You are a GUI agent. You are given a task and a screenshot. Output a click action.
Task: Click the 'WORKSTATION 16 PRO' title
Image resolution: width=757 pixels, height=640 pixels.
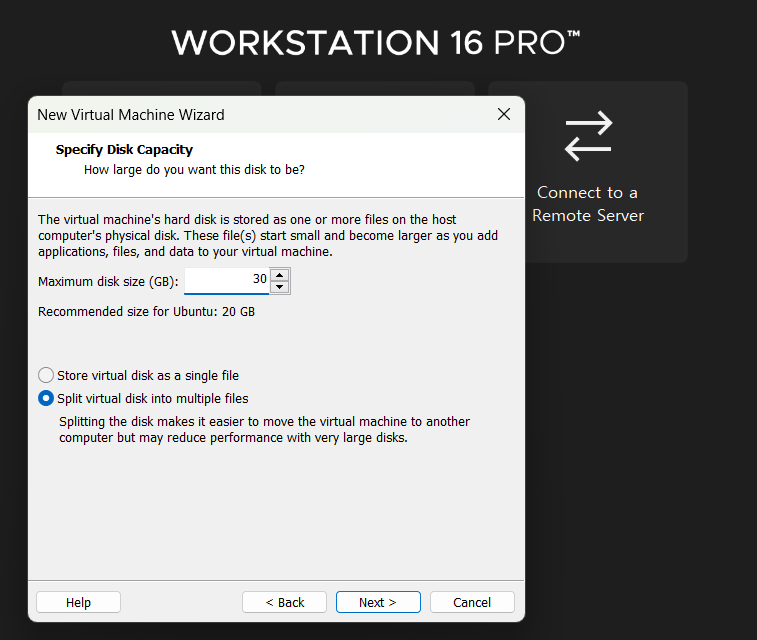coord(376,42)
